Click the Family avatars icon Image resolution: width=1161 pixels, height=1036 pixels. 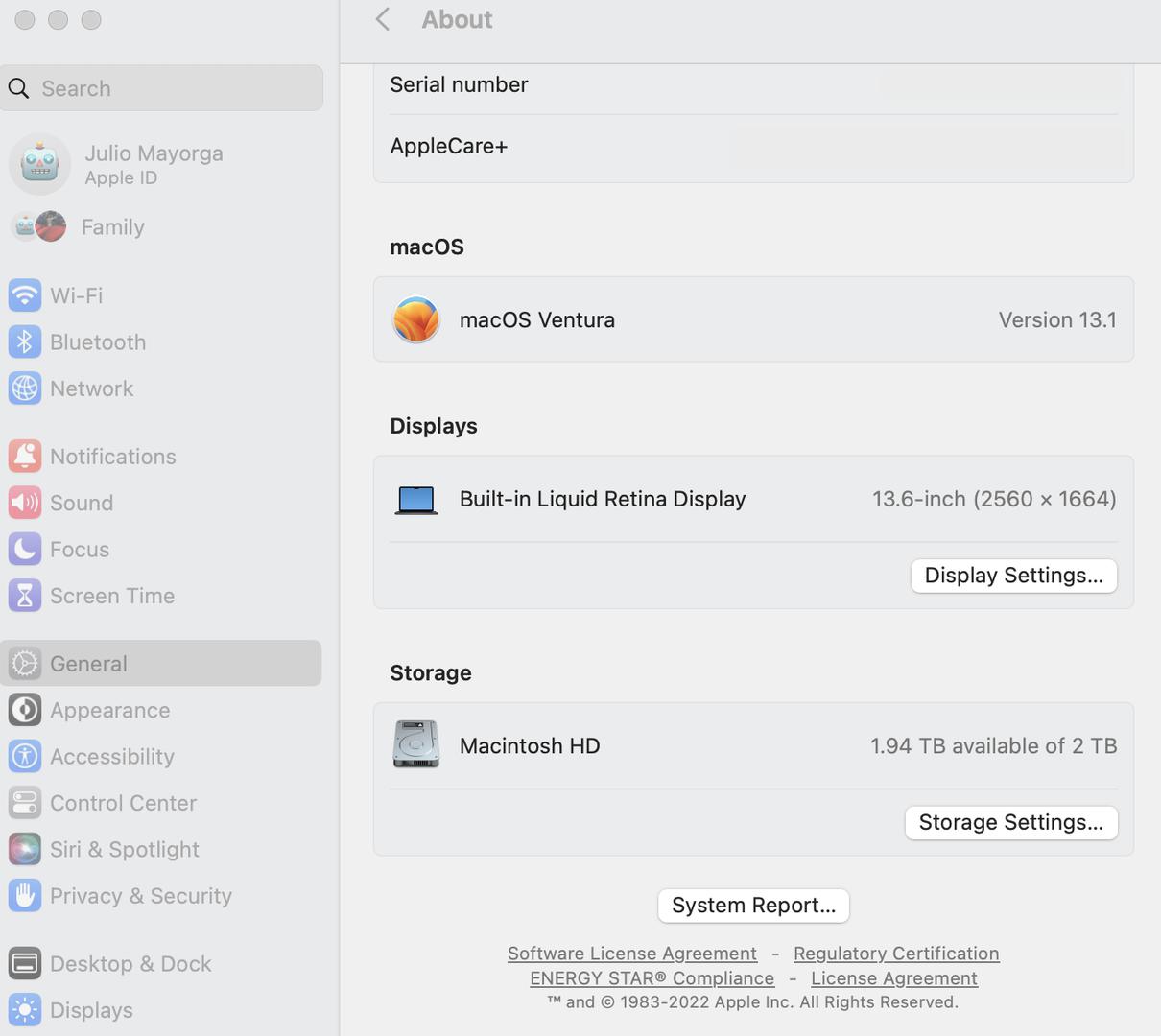tap(38, 226)
